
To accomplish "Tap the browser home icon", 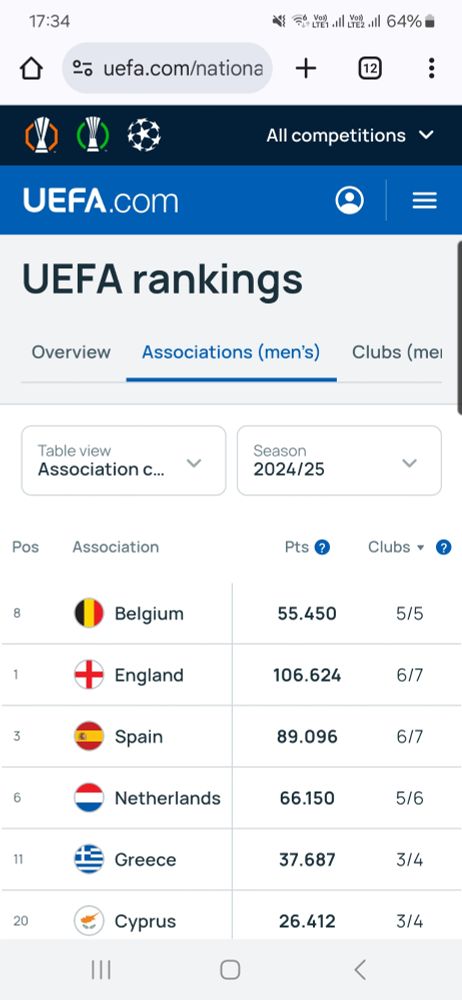I will (x=31, y=68).
